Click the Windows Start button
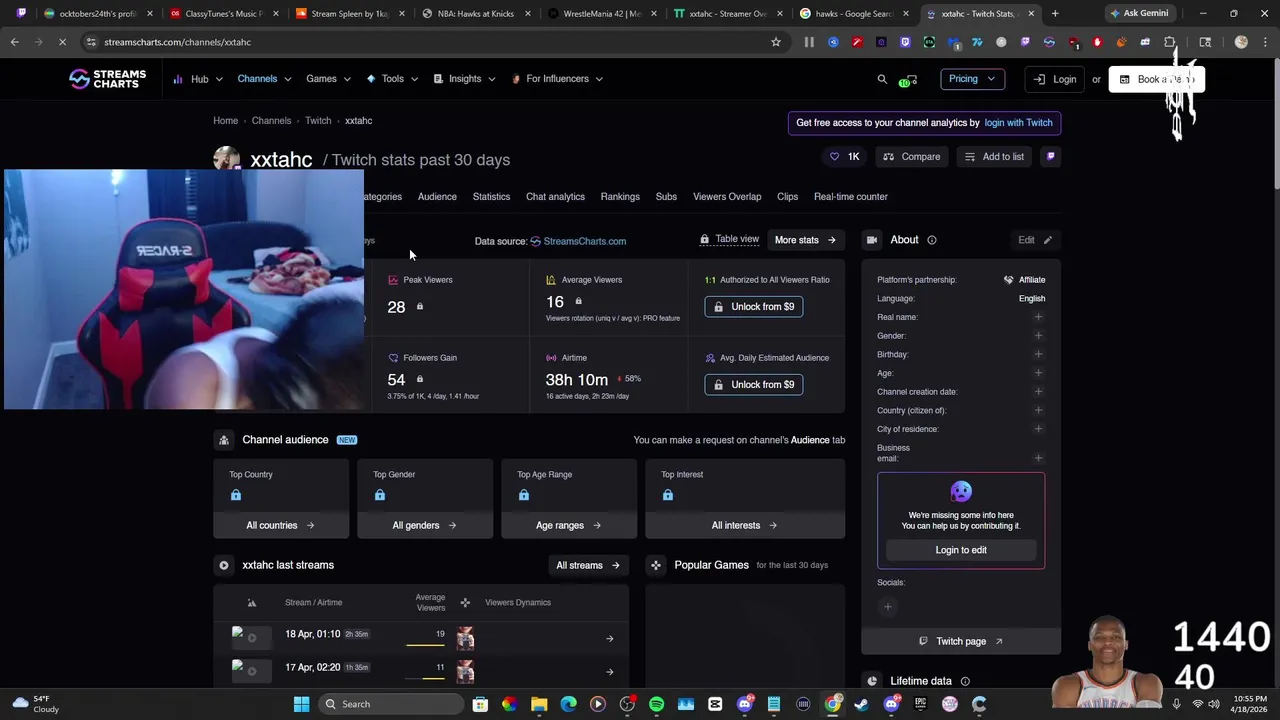Screen dimensions: 1280x720 click(301, 704)
